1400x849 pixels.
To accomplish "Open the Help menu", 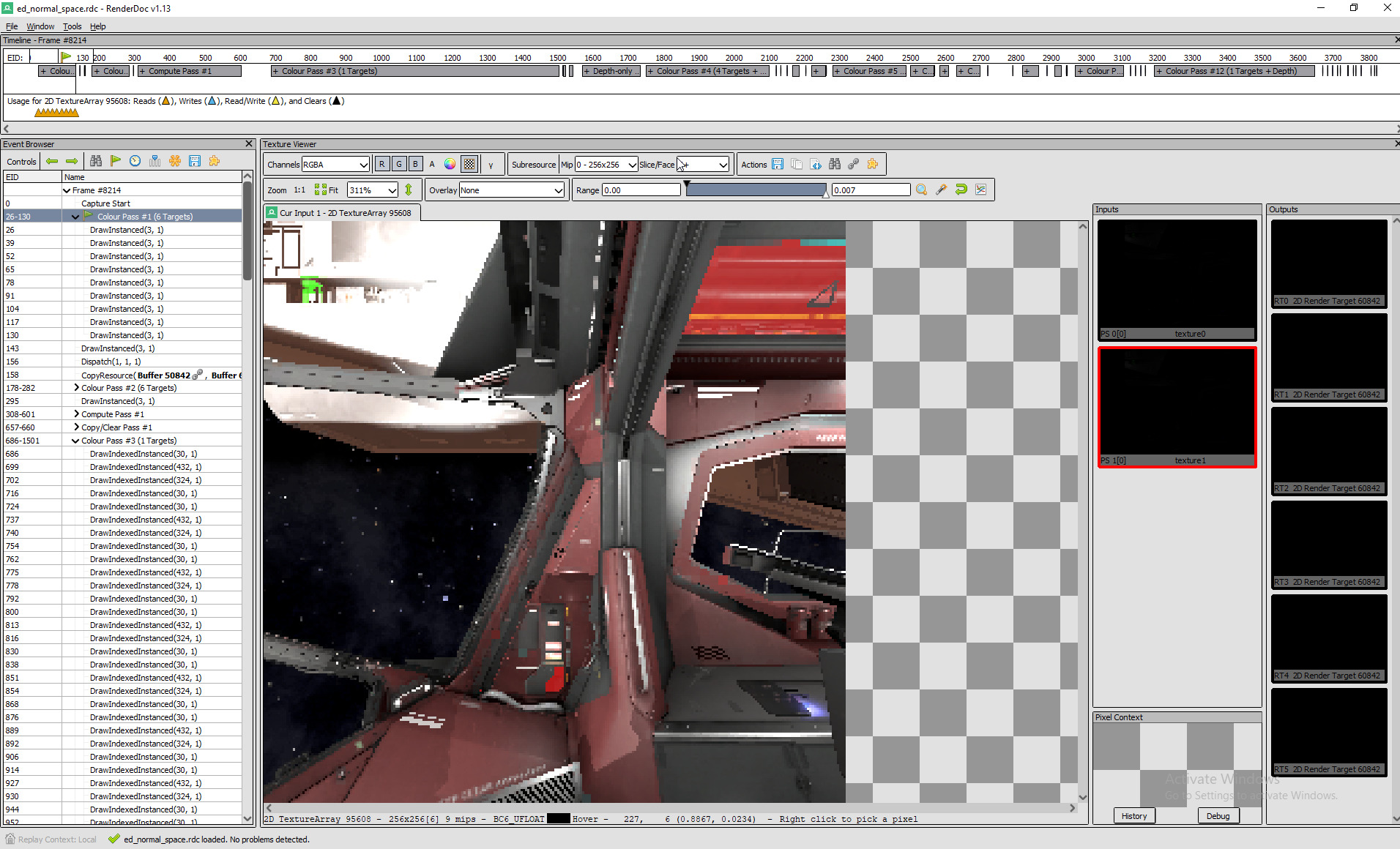I will [98, 26].
